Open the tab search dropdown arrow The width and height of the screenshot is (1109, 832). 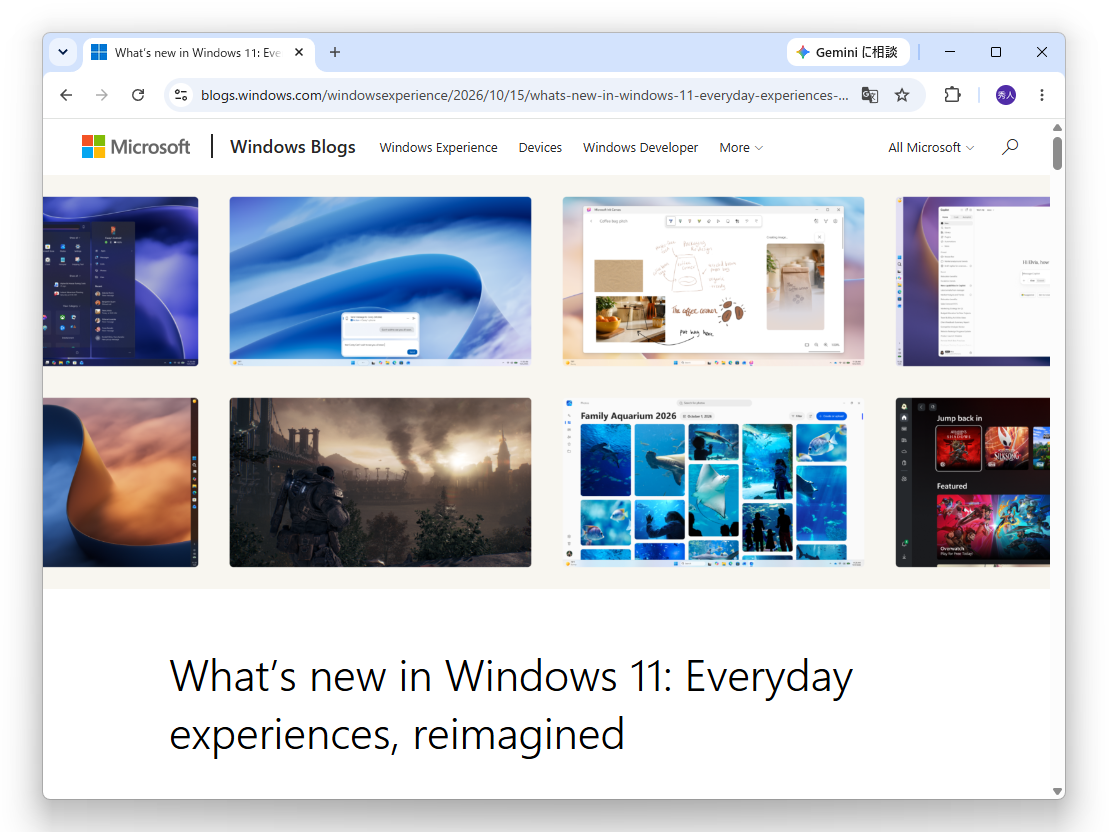[x=63, y=52]
